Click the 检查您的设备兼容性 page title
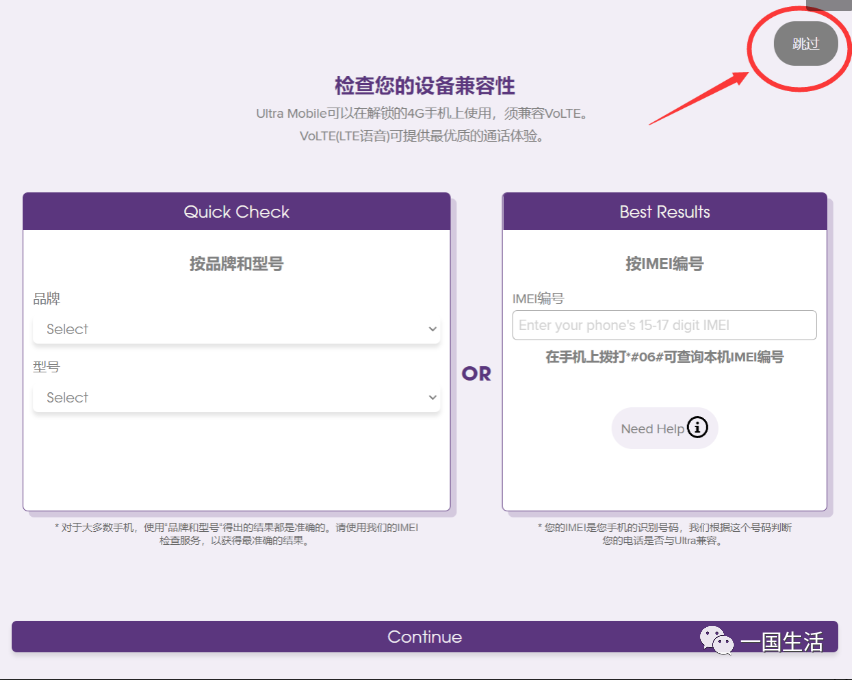This screenshot has height=680, width=852. click(424, 86)
